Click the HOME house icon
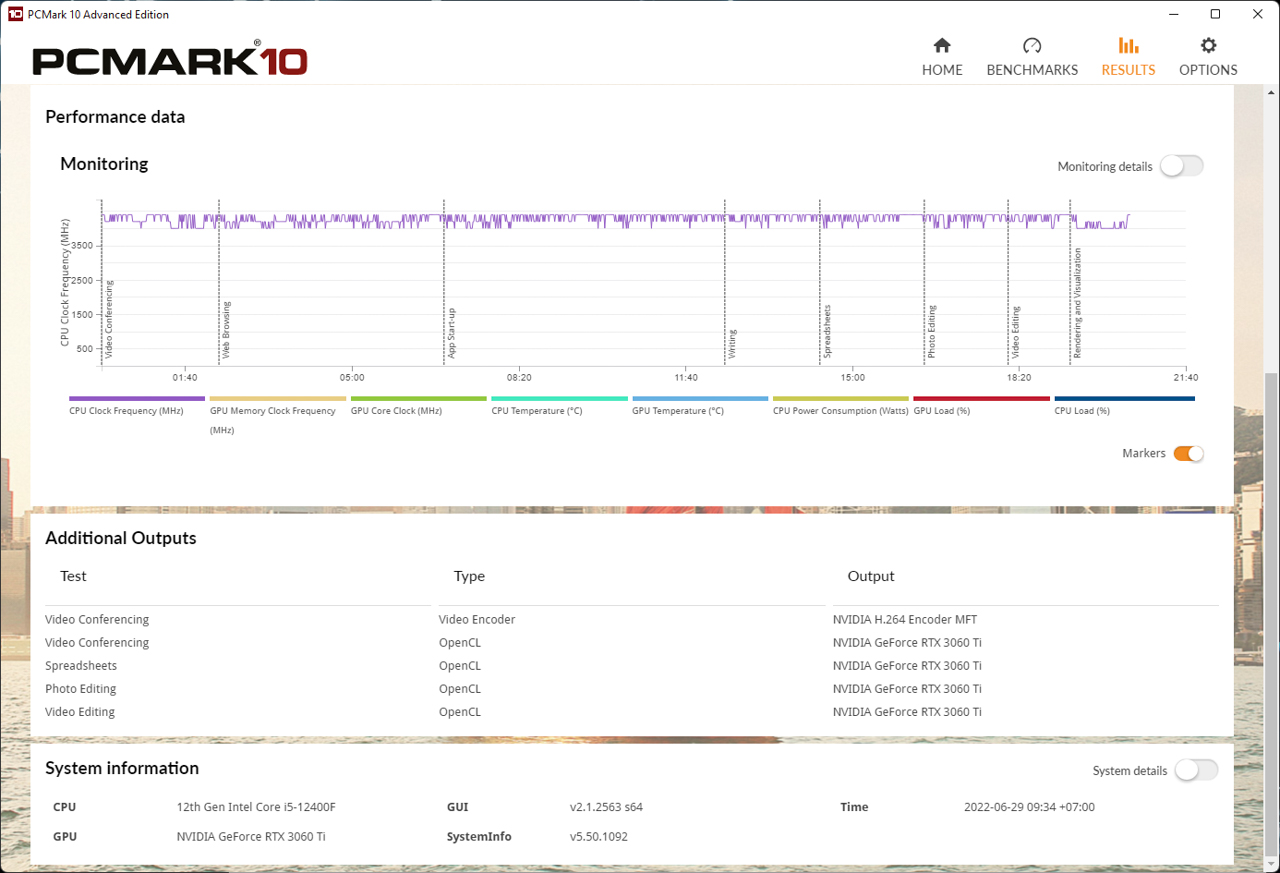The width and height of the screenshot is (1280, 873). point(942,46)
